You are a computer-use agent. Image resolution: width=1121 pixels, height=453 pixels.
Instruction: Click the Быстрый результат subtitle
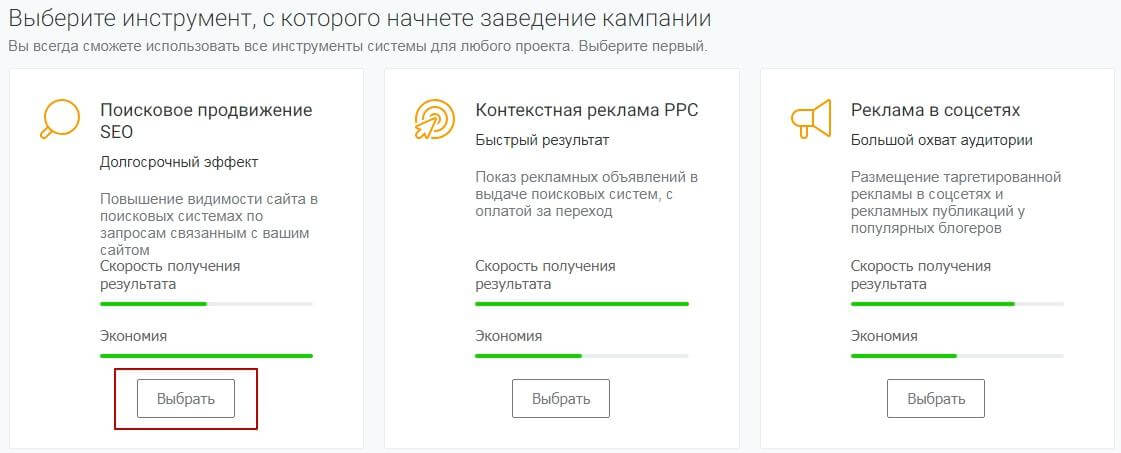(x=541, y=140)
